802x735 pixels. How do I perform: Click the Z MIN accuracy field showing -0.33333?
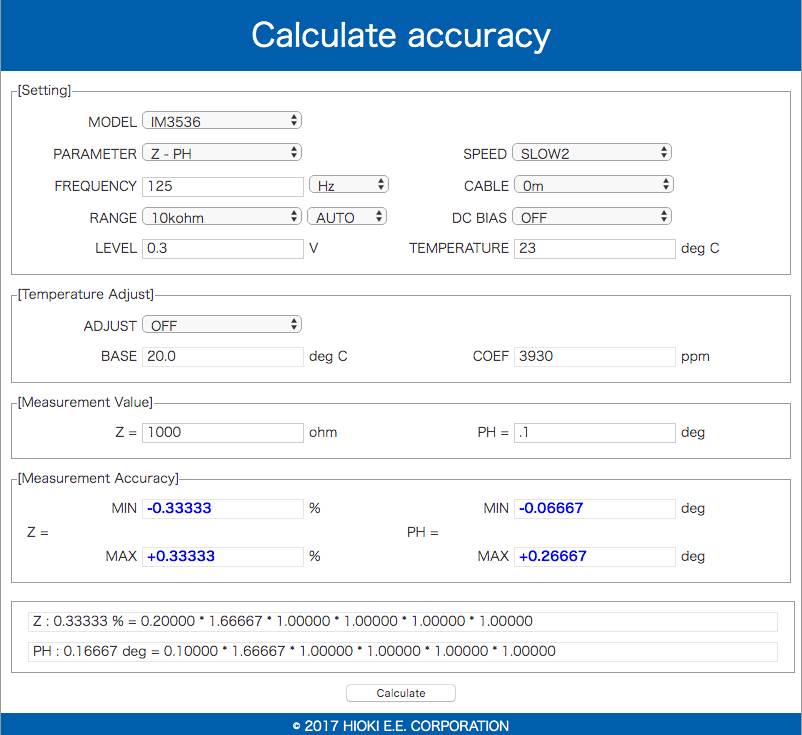222,508
